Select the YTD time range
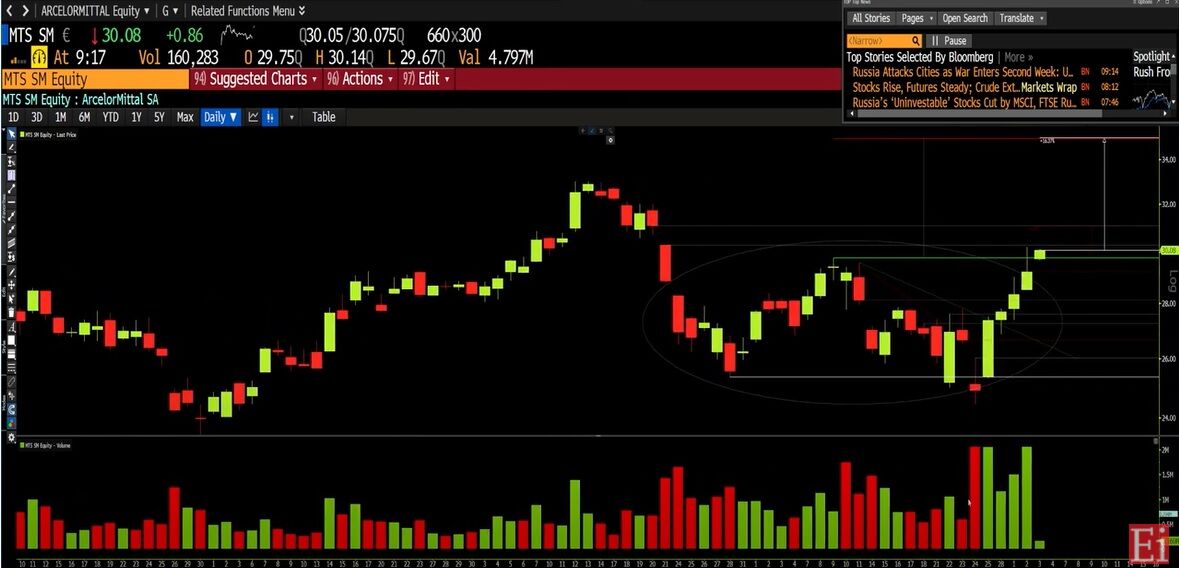The width and height of the screenshot is (1179, 568). (111, 117)
